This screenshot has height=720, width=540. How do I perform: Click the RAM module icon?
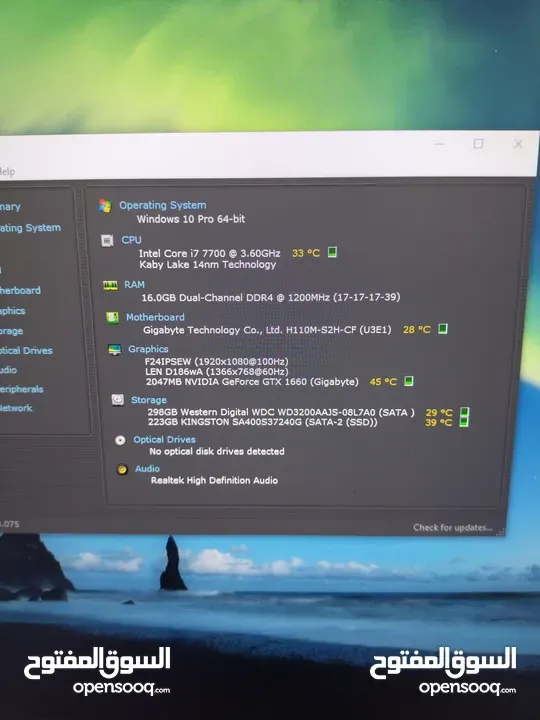[x=110, y=286]
